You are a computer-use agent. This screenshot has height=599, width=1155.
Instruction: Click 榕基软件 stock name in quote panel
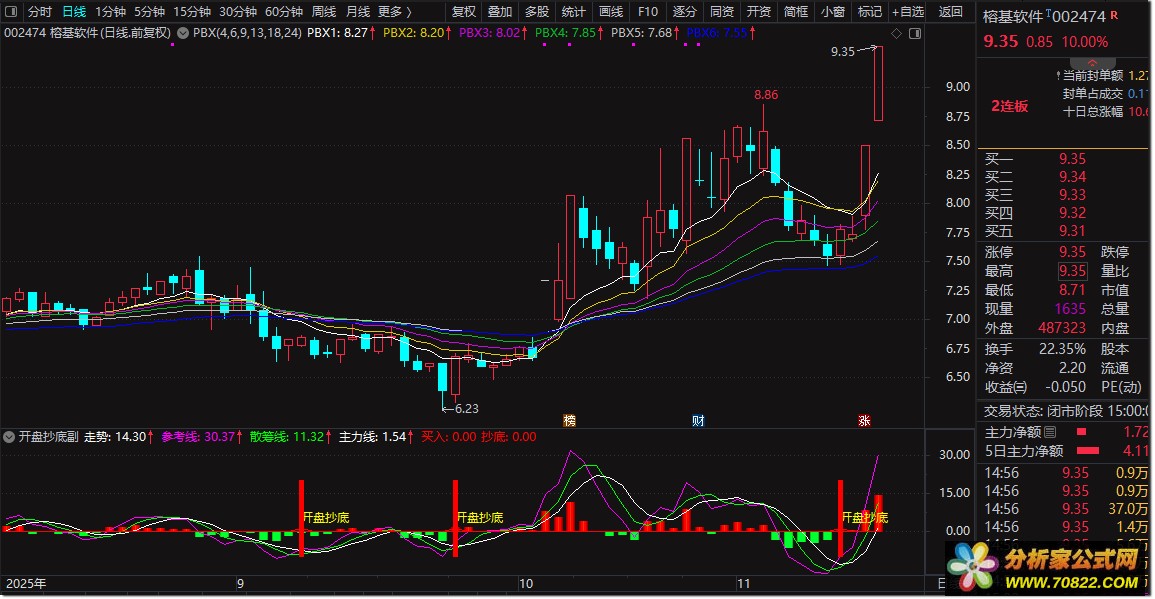1013,16
